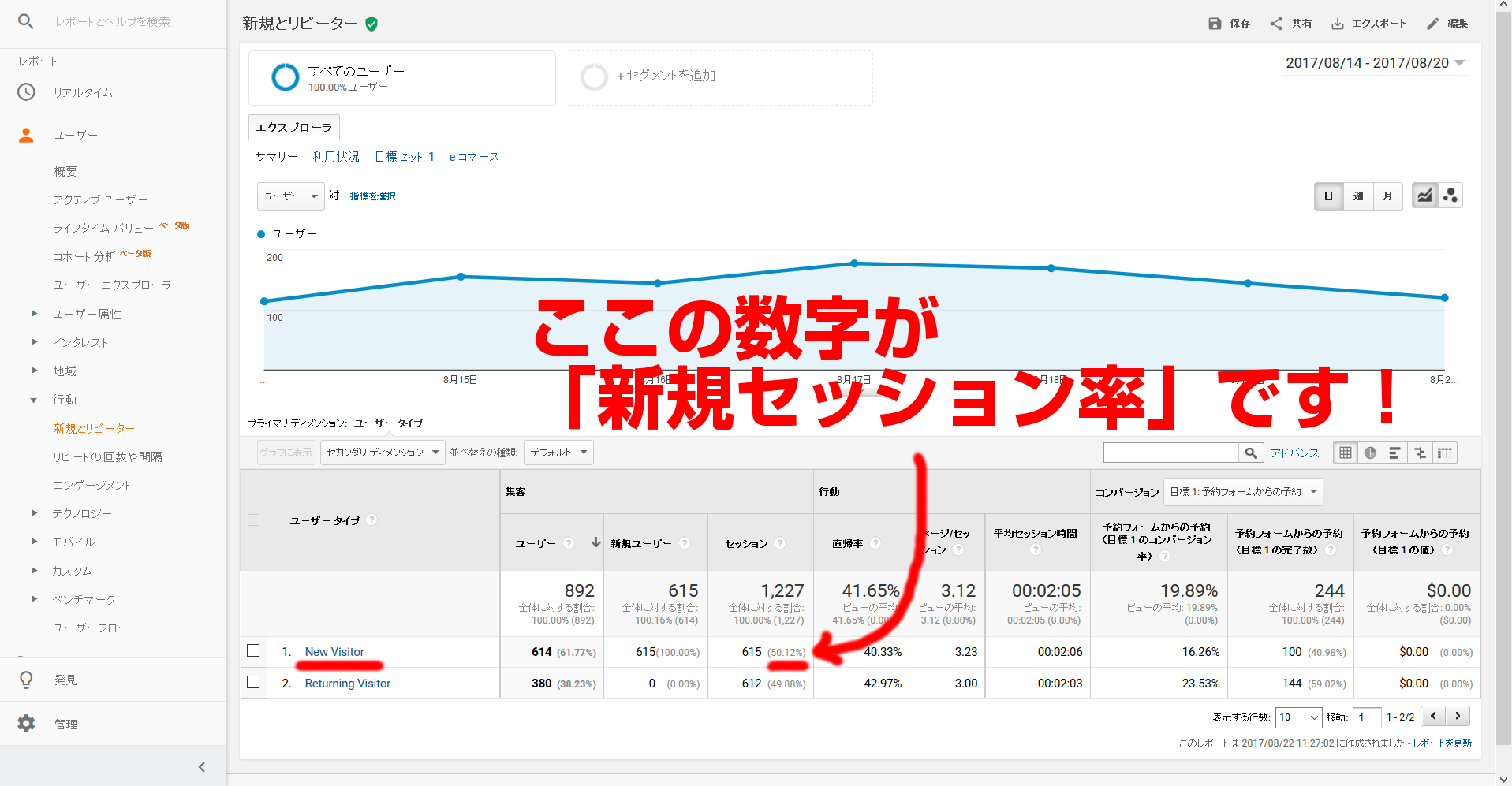Switch to 目標セット 1 sub-tab
Screen dimensions: 1512x786
(x=405, y=157)
